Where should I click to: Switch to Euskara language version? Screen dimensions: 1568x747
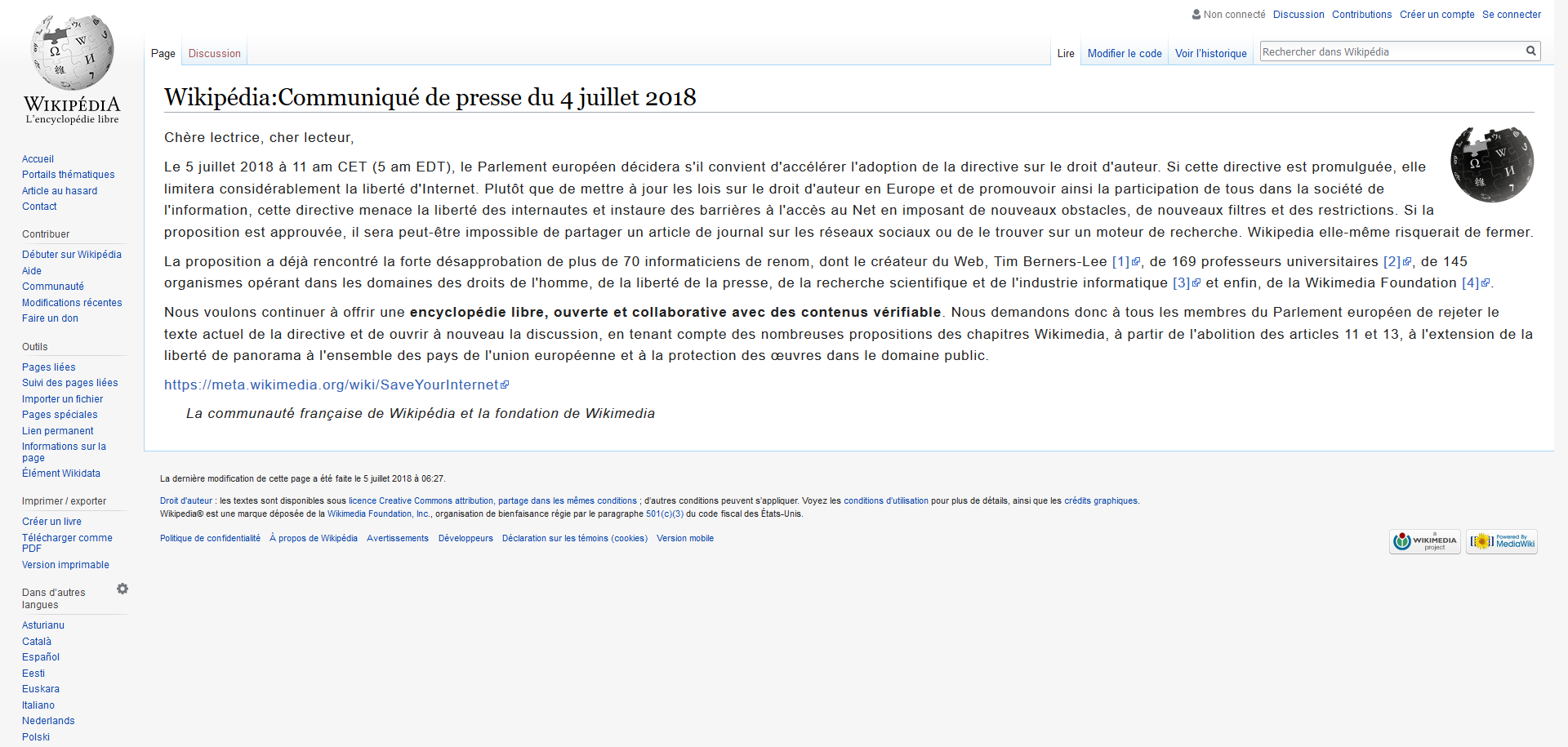41,689
